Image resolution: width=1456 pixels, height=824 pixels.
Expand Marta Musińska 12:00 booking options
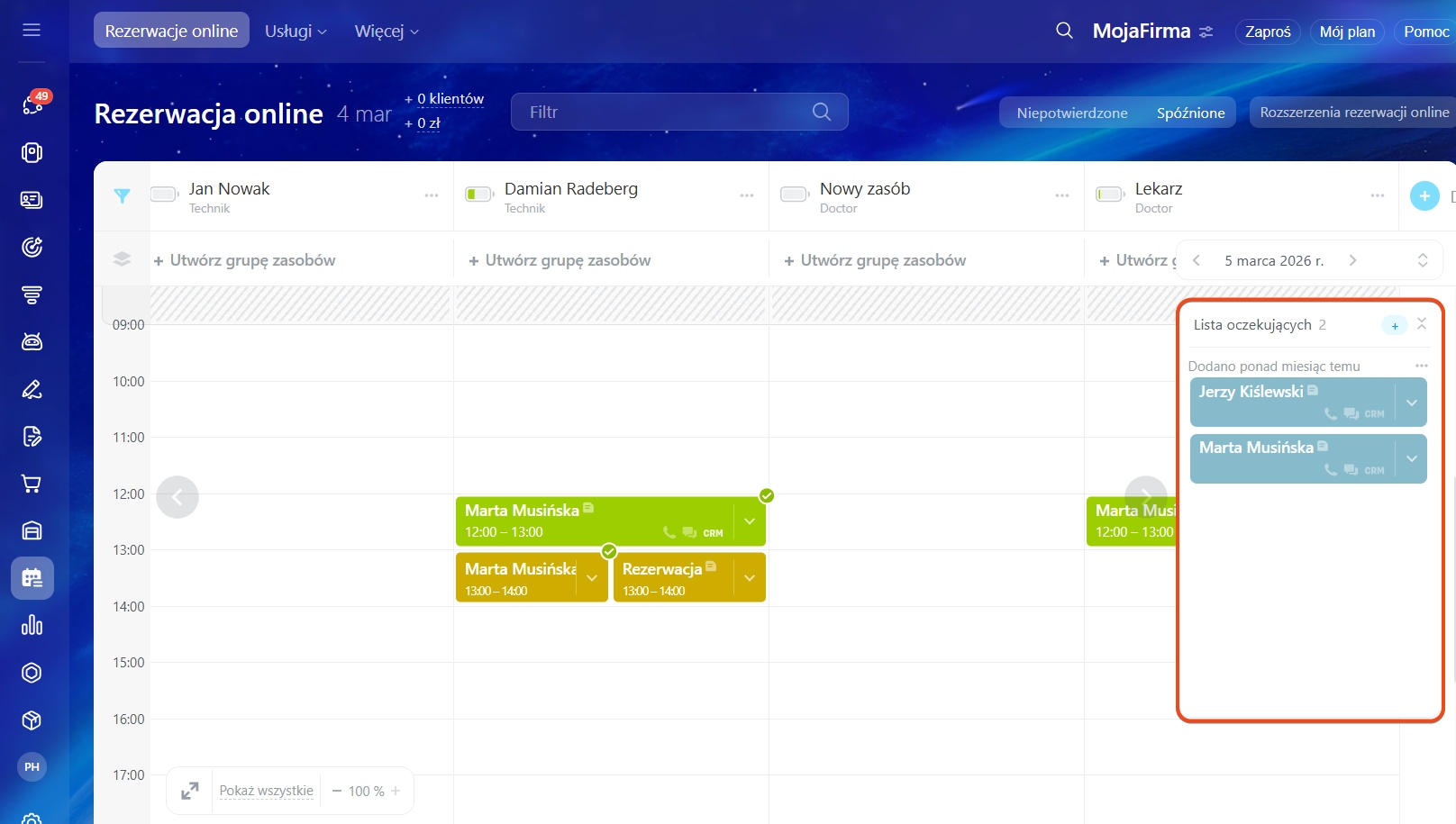pos(749,521)
